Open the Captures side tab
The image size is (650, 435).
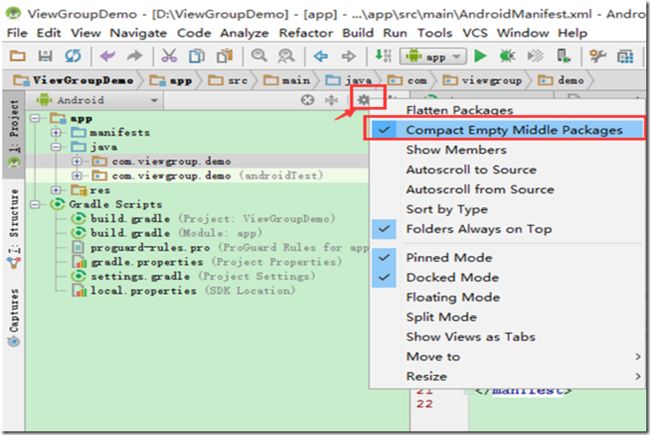tap(14, 317)
